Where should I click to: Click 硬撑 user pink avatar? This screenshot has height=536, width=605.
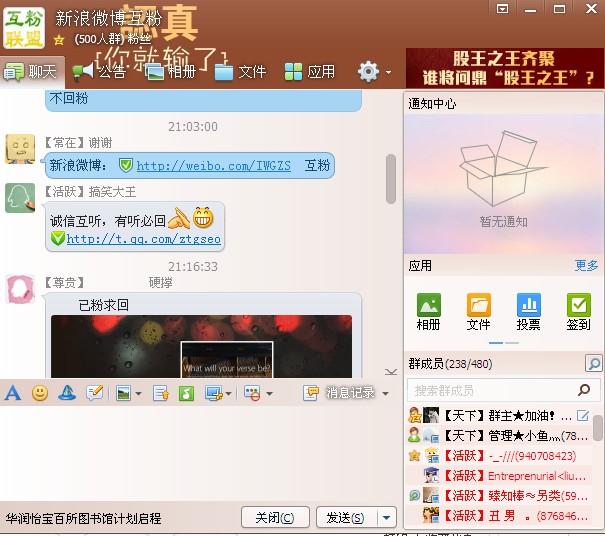(x=20, y=289)
